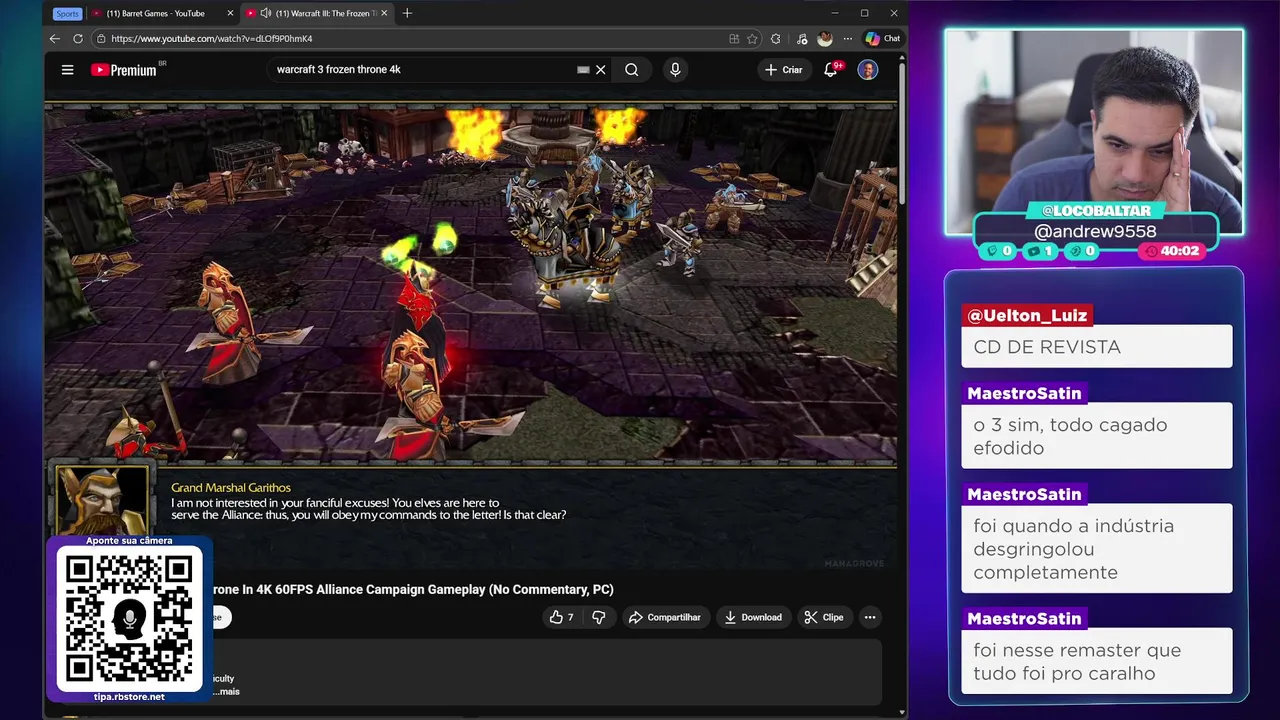Start voice search with the microphone
Screen dimensions: 1280x720
point(675,70)
